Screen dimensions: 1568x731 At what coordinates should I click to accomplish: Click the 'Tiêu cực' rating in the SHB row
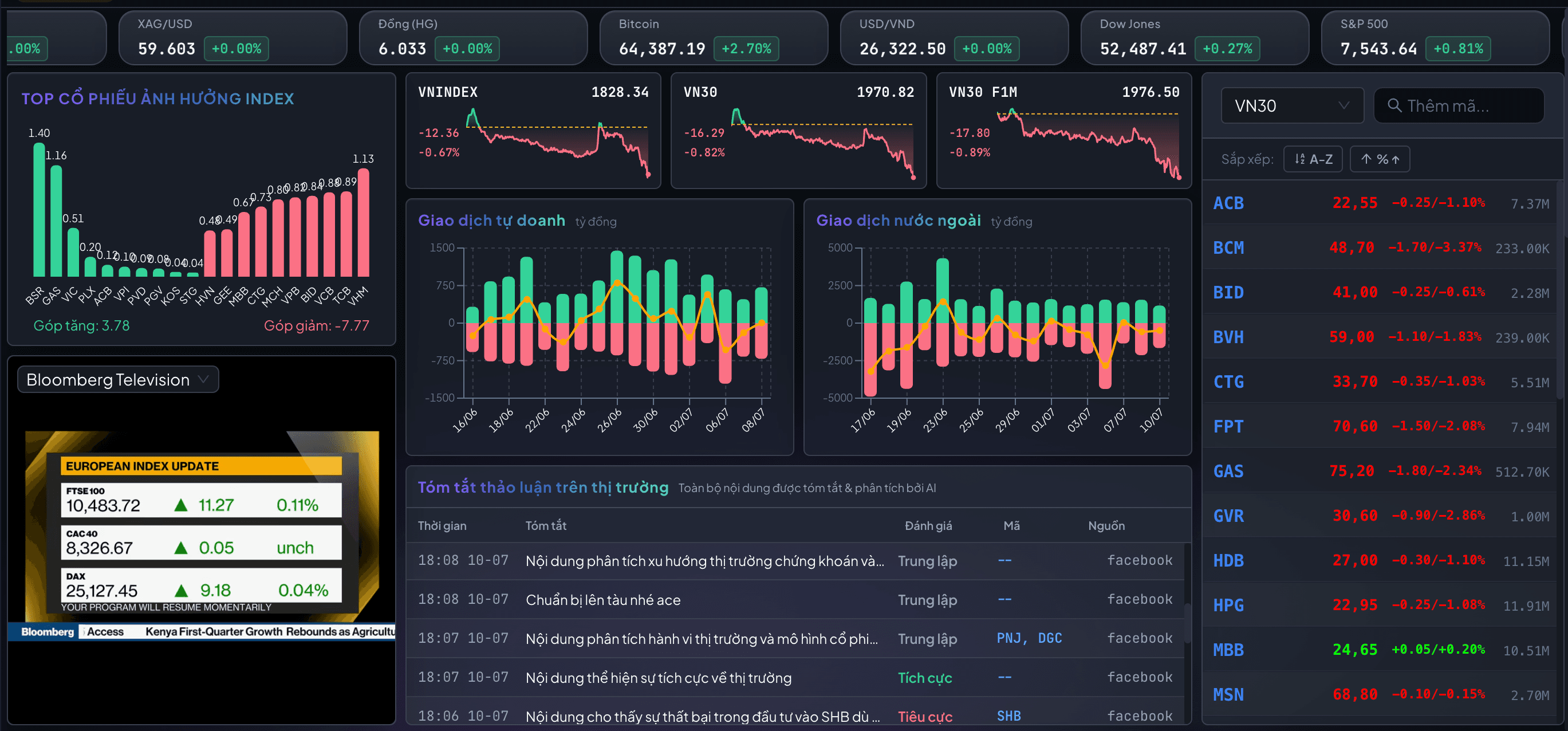pyautogui.click(x=925, y=717)
